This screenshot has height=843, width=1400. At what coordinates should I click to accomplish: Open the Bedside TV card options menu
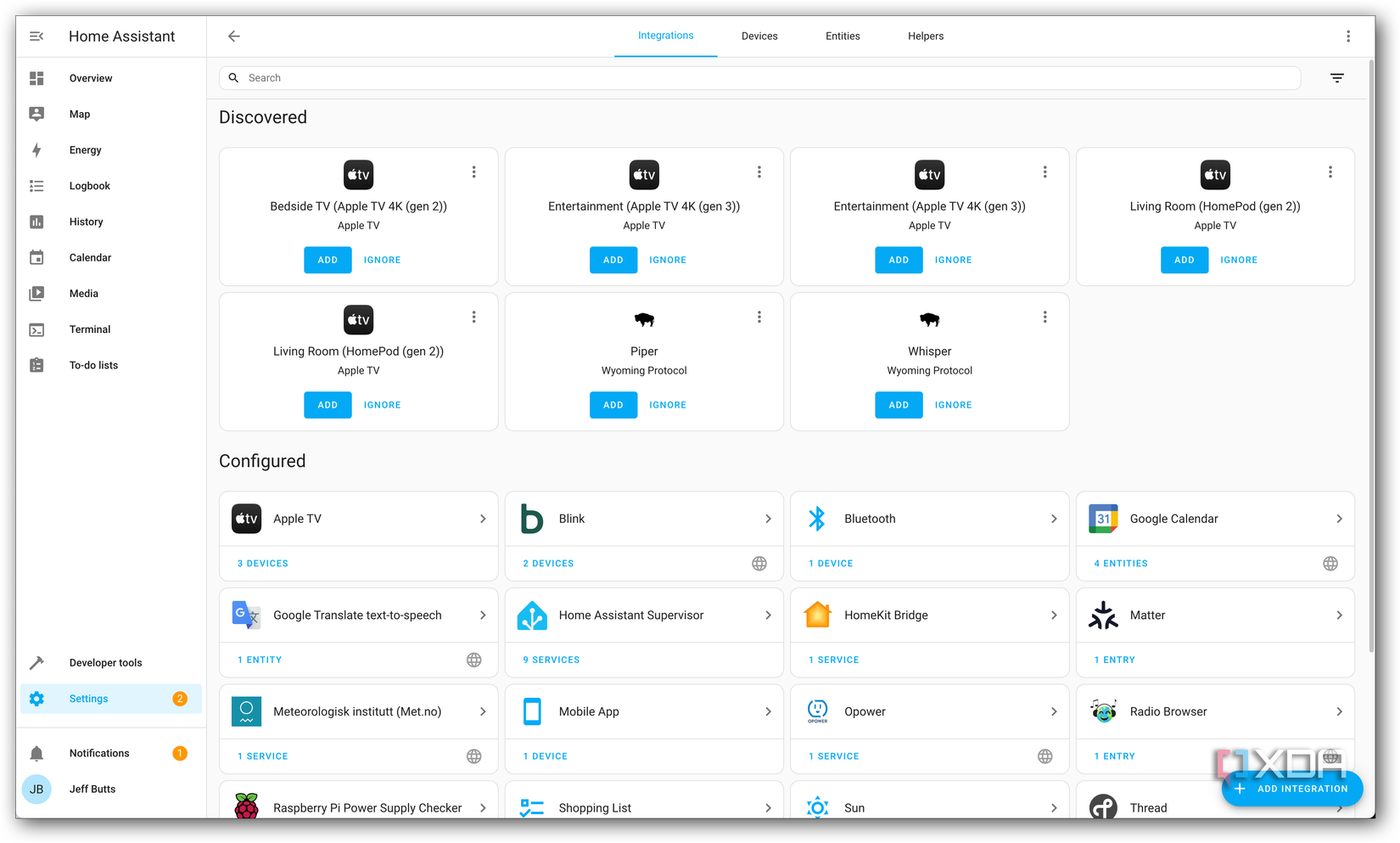pyautogui.click(x=473, y=172)
